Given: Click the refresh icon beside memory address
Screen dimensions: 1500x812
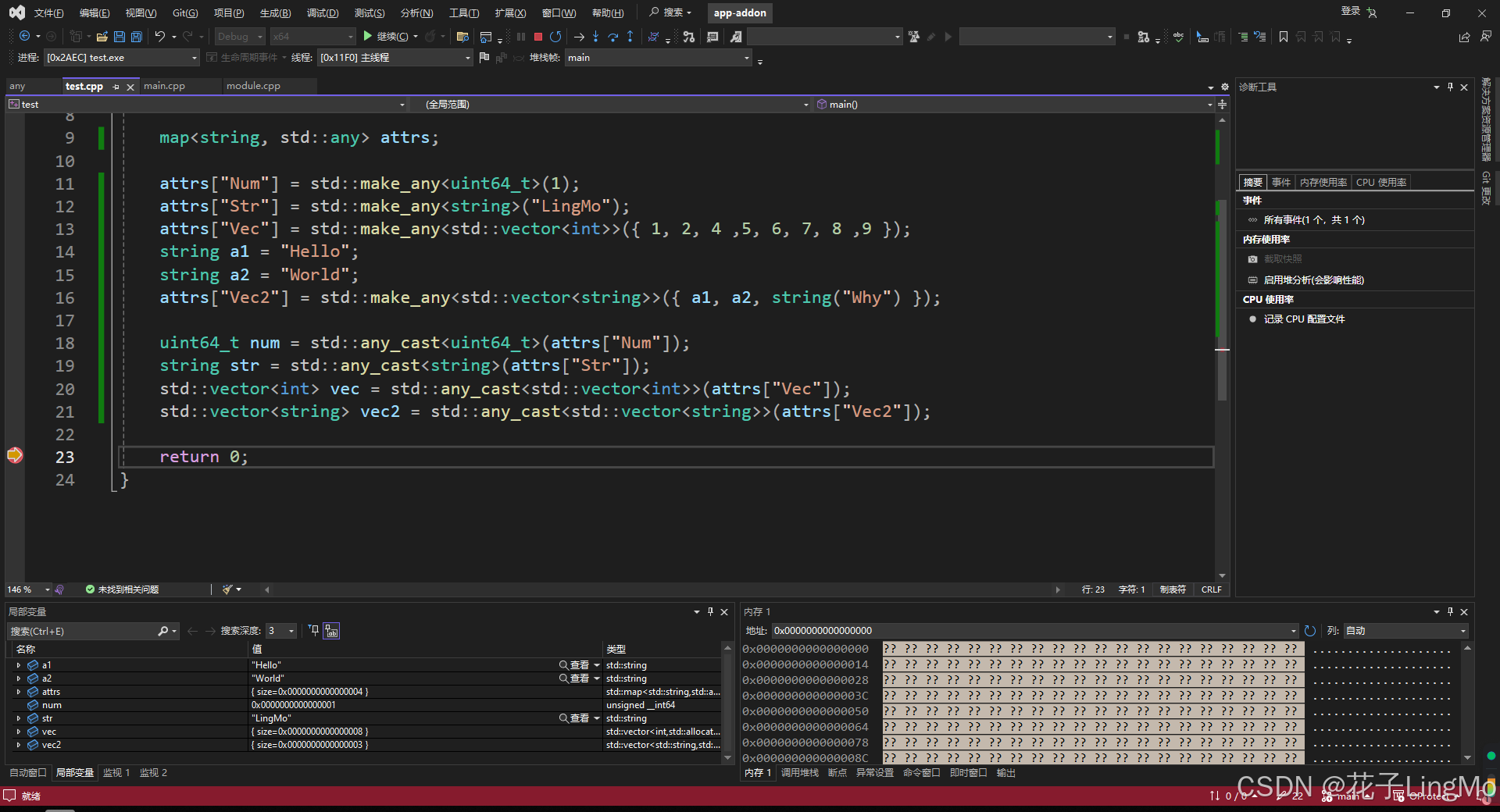Looking at the screenshot, I should (1310, 631).
